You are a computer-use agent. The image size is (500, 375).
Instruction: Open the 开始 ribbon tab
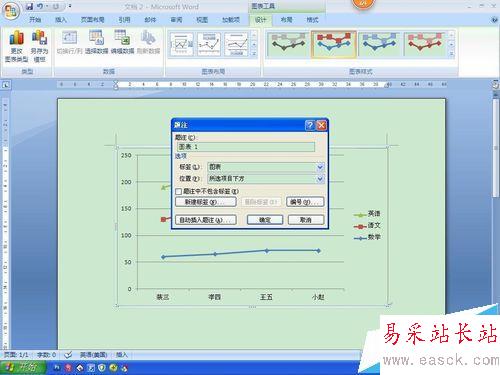click(35, 20)
